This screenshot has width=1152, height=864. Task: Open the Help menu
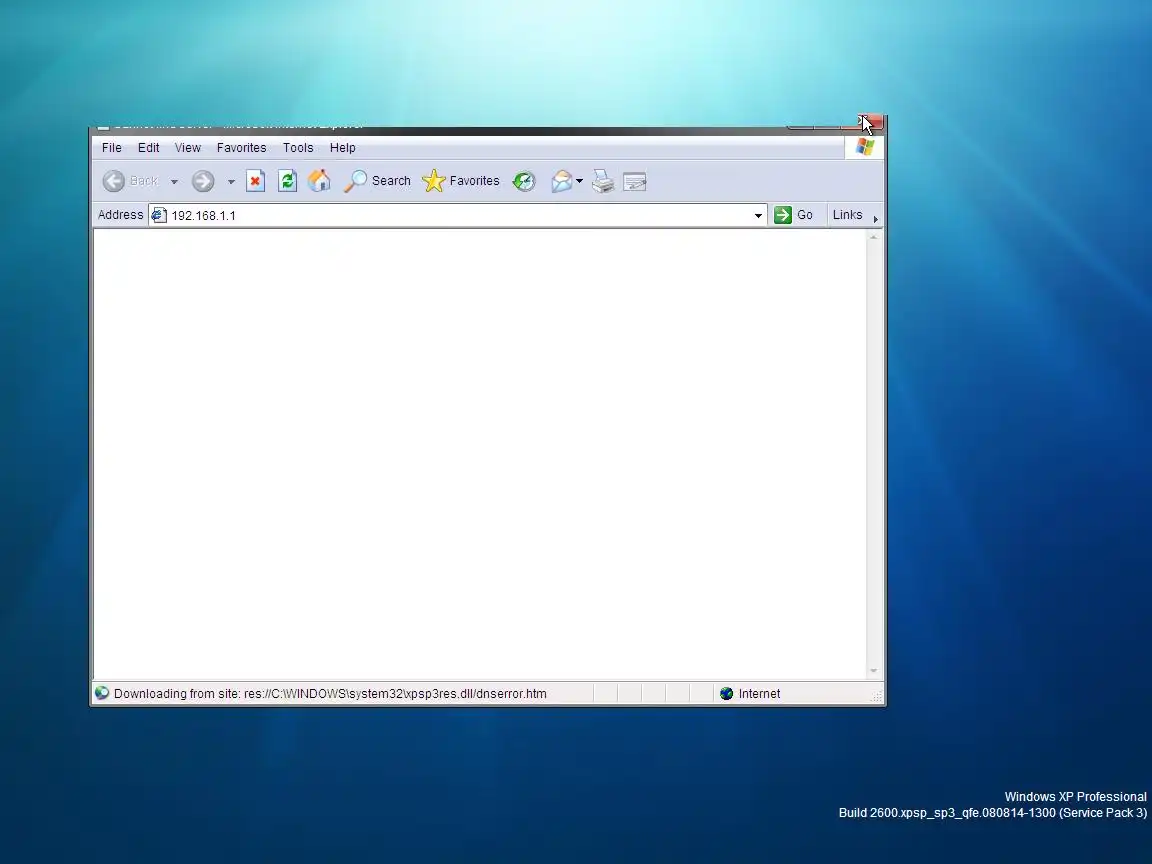[342, 148]
